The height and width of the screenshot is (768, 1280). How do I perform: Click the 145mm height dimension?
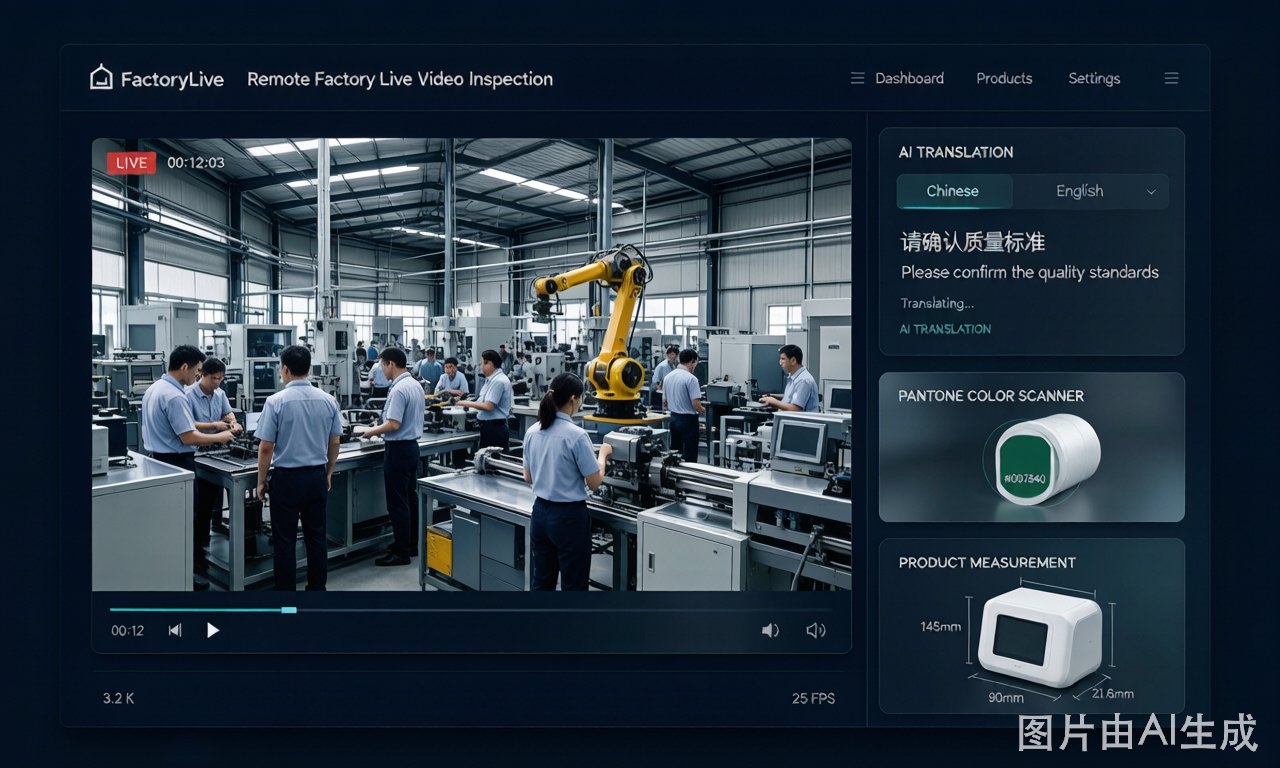tap(940, 627)
